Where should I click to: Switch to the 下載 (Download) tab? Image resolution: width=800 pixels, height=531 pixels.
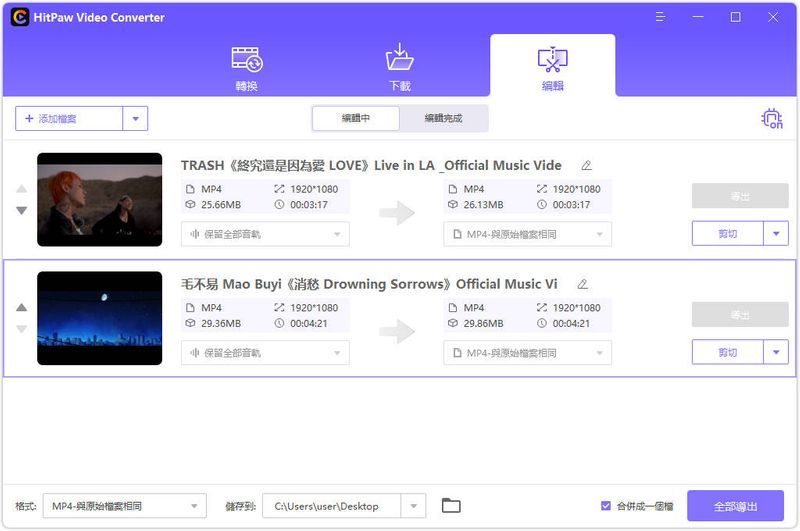click(x=399, y=68)
